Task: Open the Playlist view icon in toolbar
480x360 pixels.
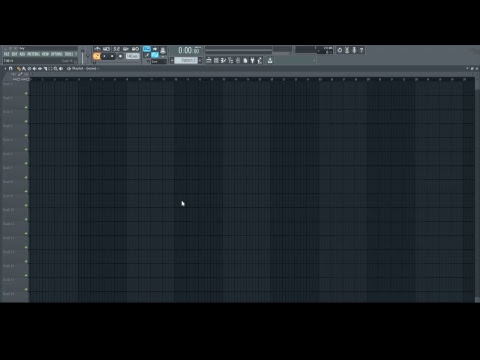Action: point(209,60)
